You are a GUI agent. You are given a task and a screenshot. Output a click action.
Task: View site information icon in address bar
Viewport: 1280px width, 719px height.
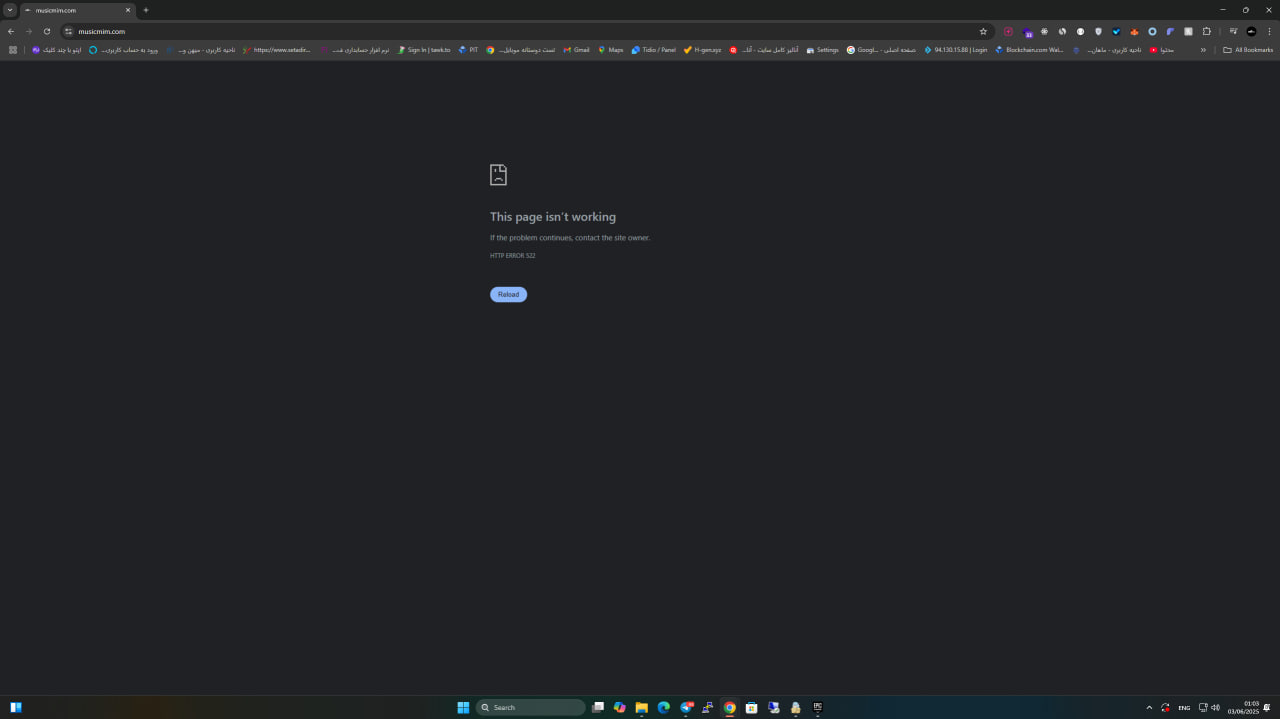pyautogui.click(x=68, y=31)
